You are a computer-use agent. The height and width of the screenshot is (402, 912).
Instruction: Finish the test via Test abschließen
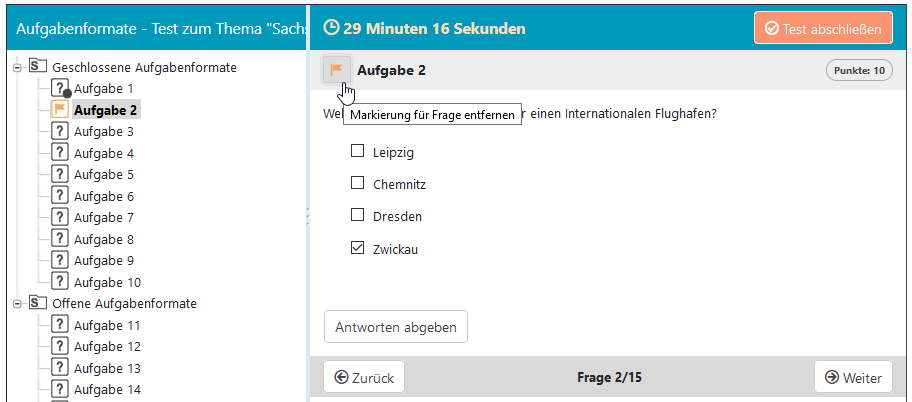823,28
